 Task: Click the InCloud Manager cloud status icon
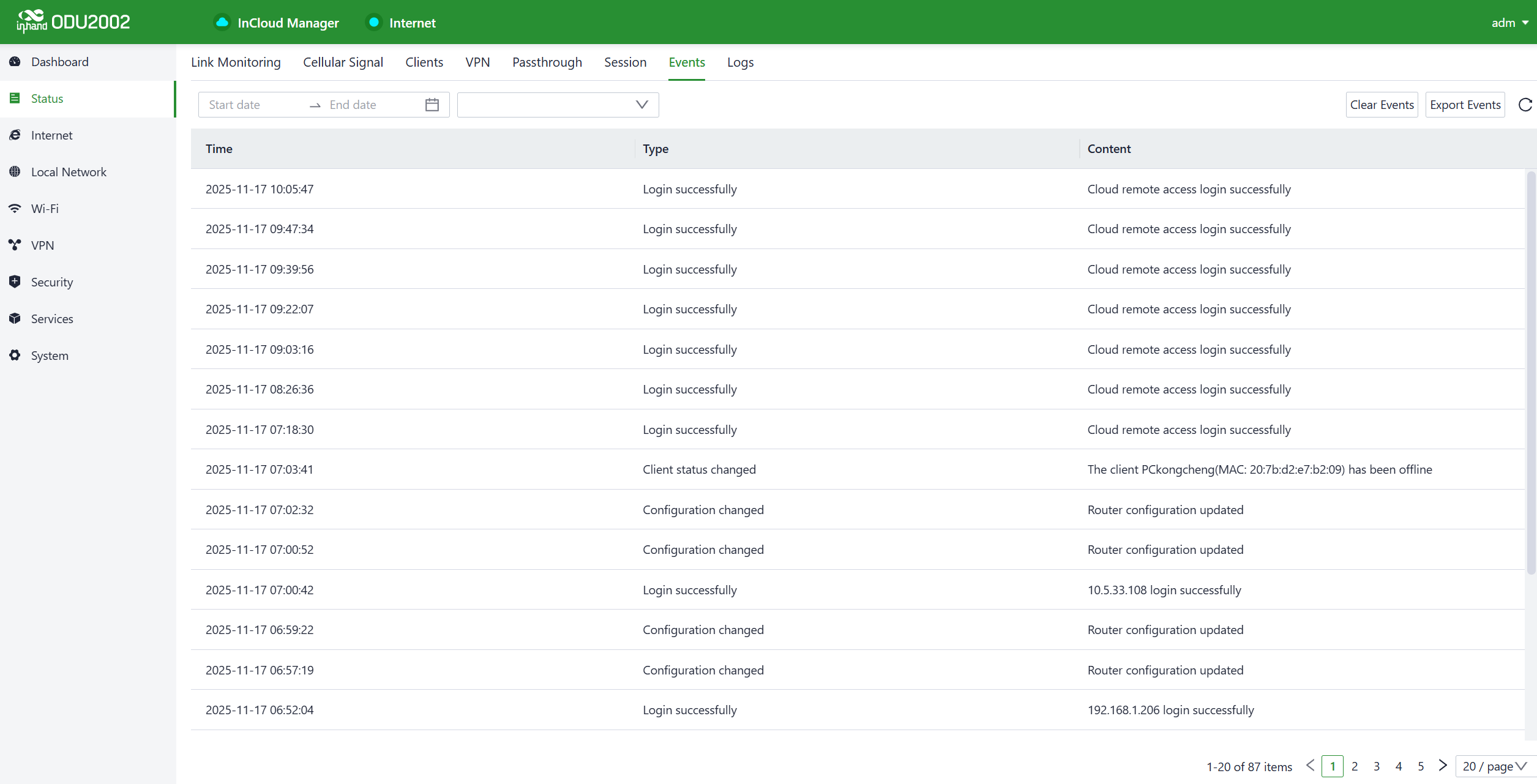tap(222, 23)
